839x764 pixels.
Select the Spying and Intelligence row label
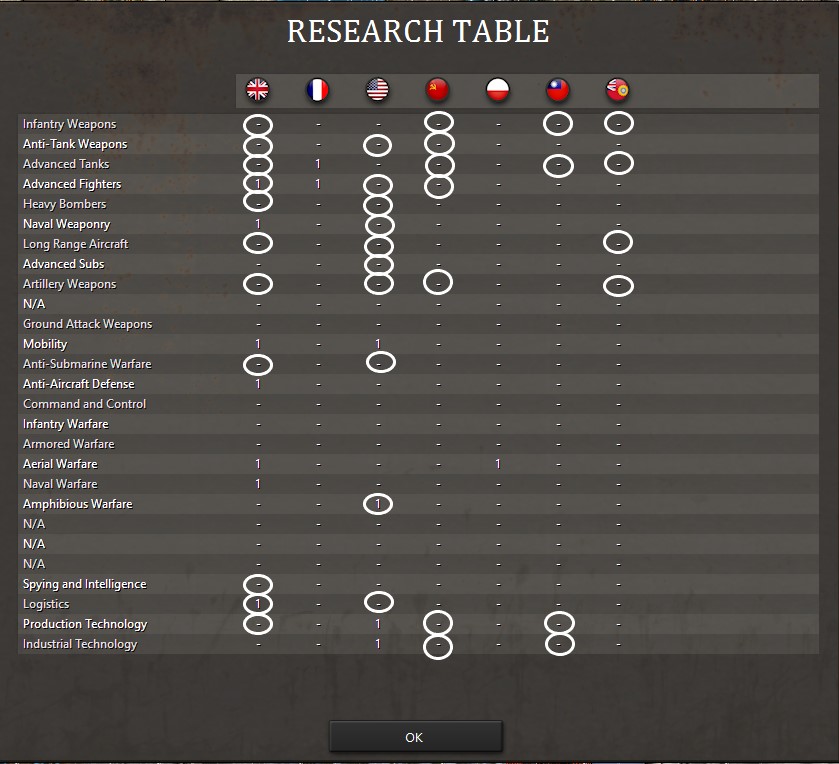coord(84,584)
